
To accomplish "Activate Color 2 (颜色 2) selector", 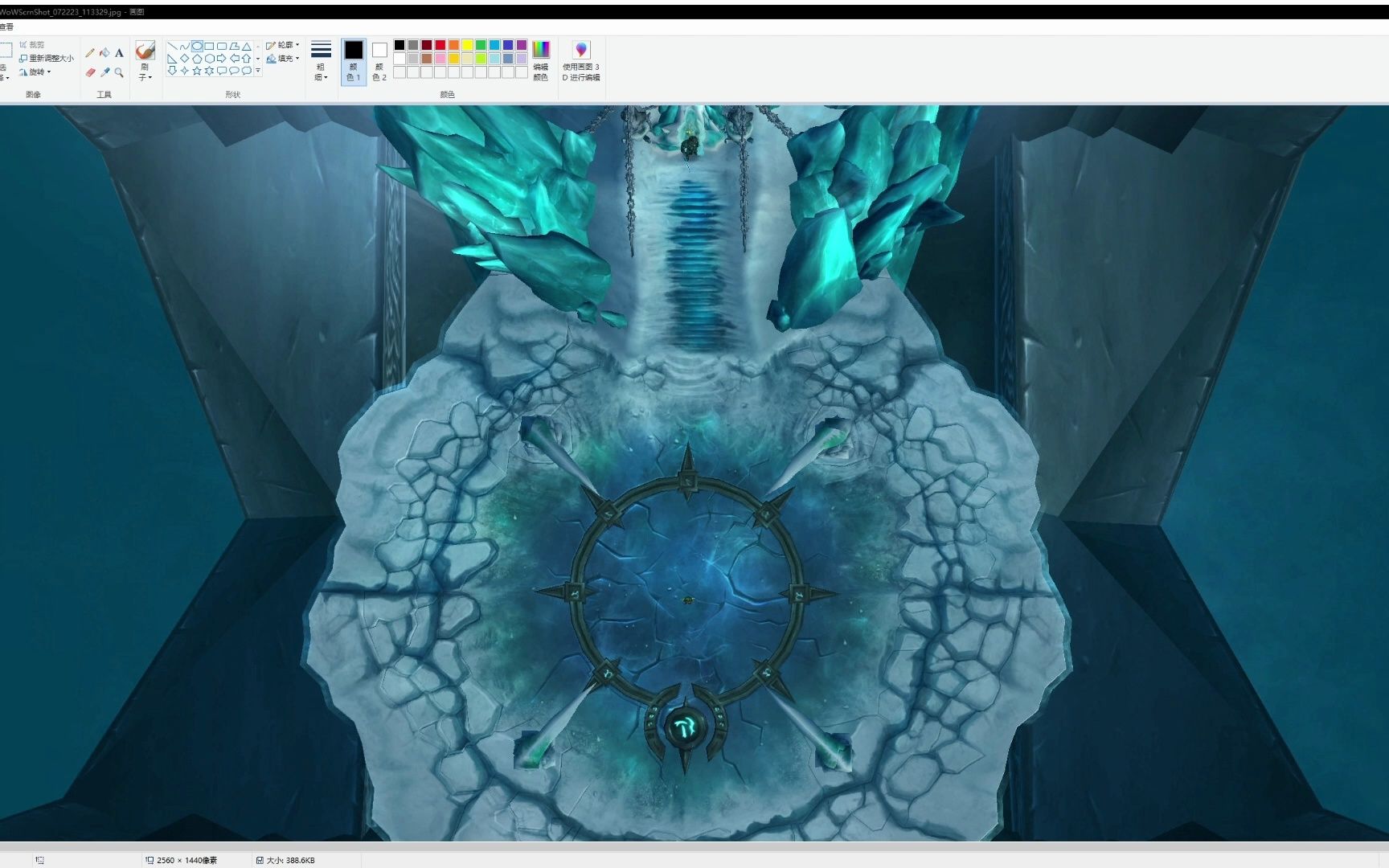I will click(x=379, y=62).
